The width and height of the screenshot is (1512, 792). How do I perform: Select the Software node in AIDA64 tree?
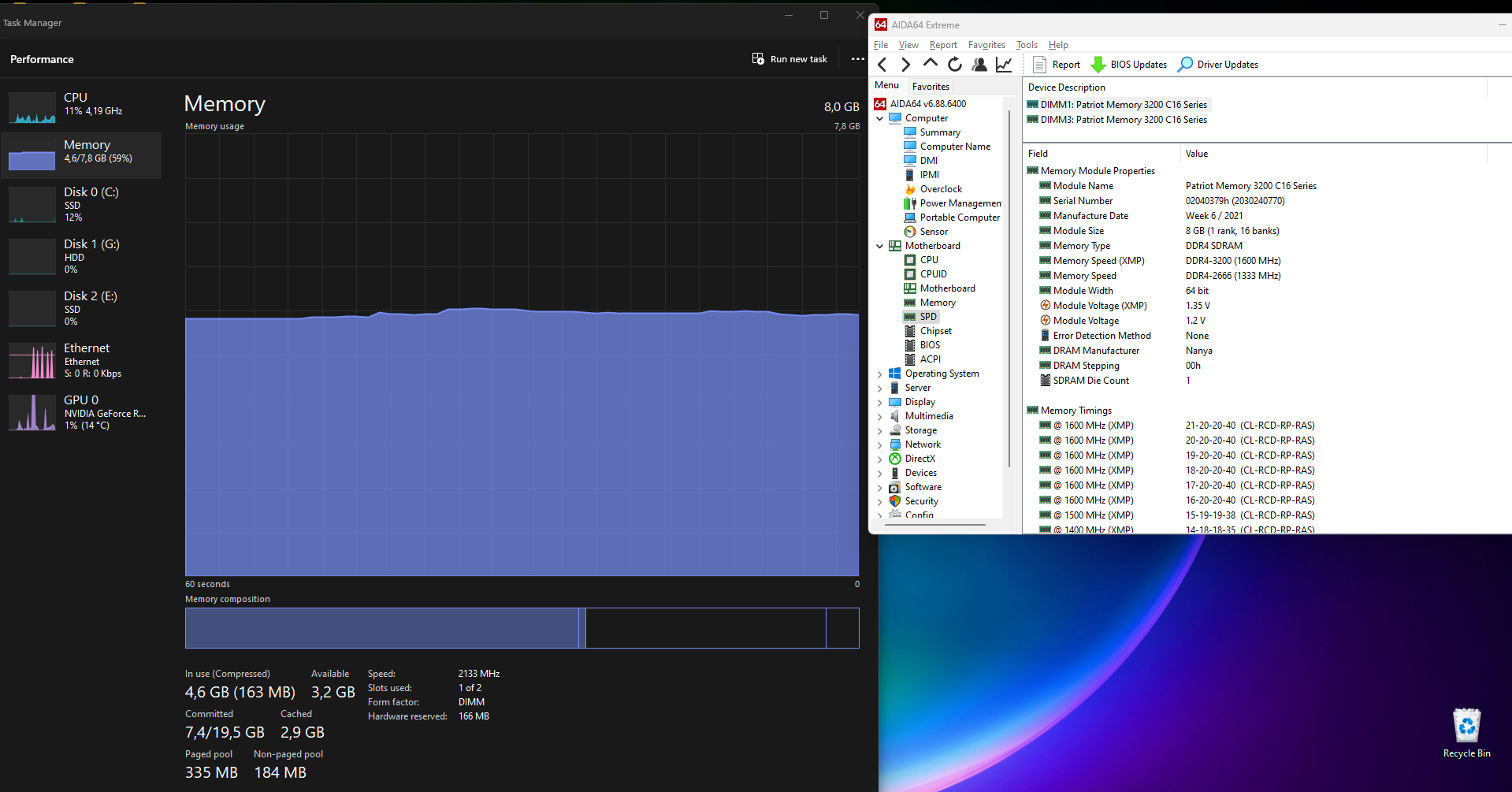coord(915,487)
